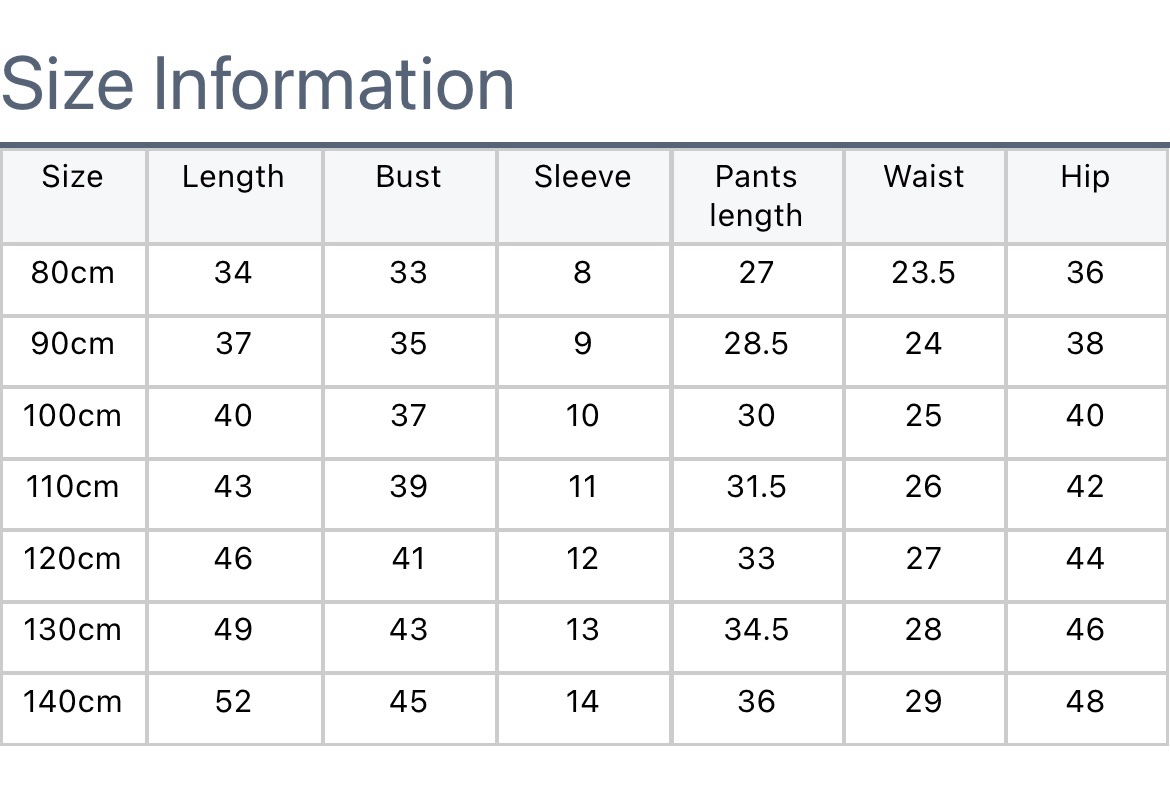Click the Size column header
1170x785 pixels.
pos(72,178)
